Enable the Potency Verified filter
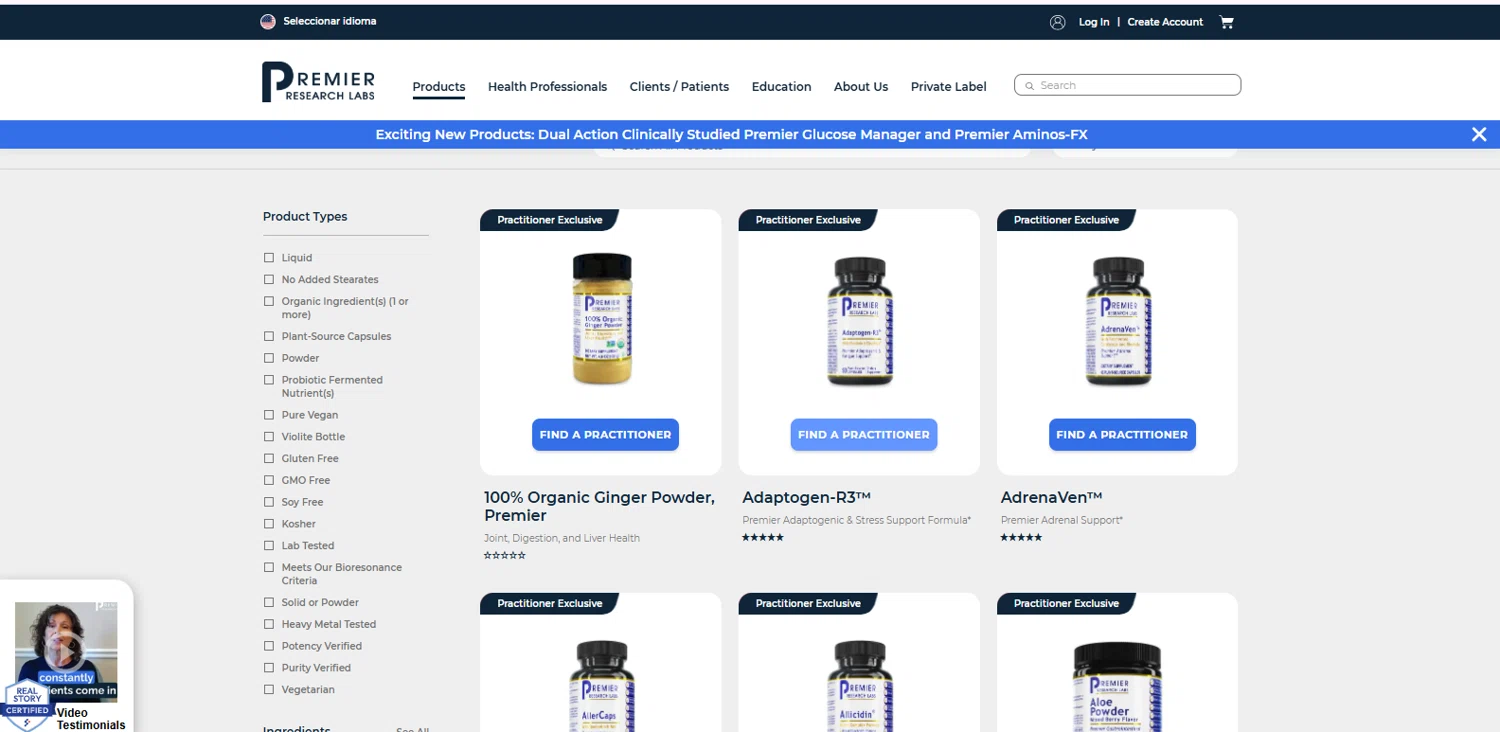This screenshot has width=1500, height=732. [x=268, y=646]
